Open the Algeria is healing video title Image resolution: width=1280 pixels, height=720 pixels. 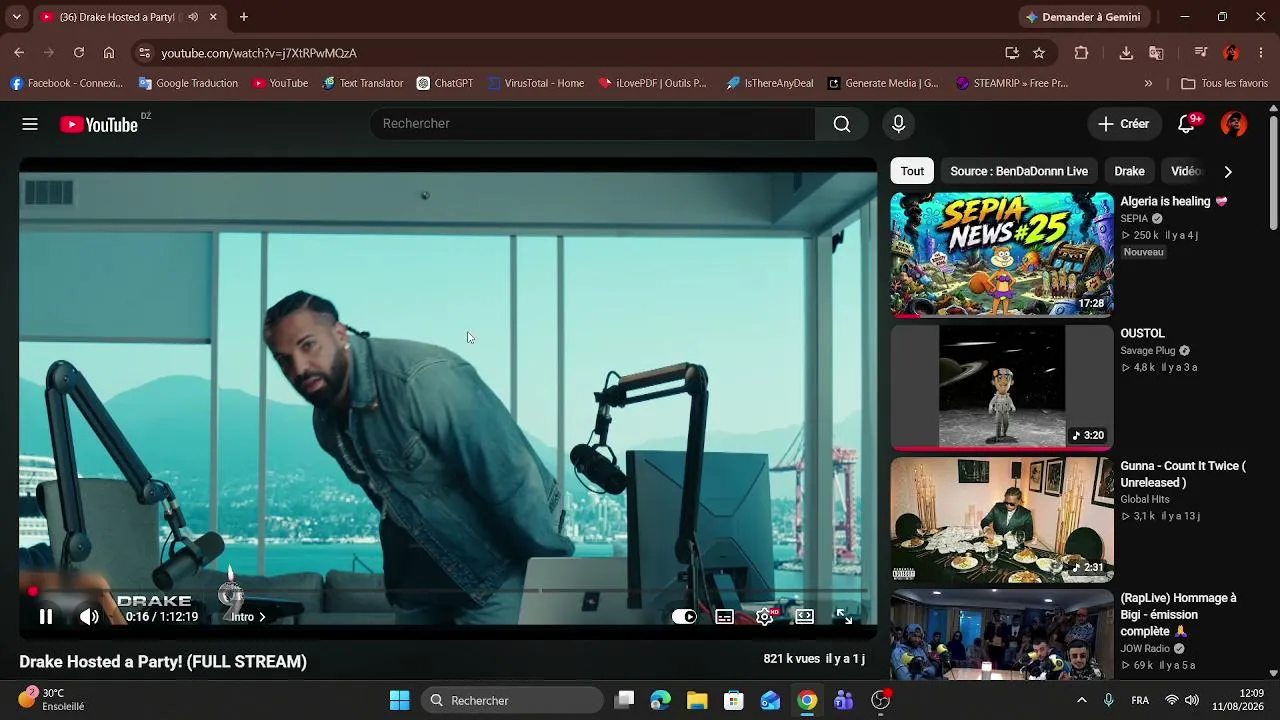(x=1173, y=201)
